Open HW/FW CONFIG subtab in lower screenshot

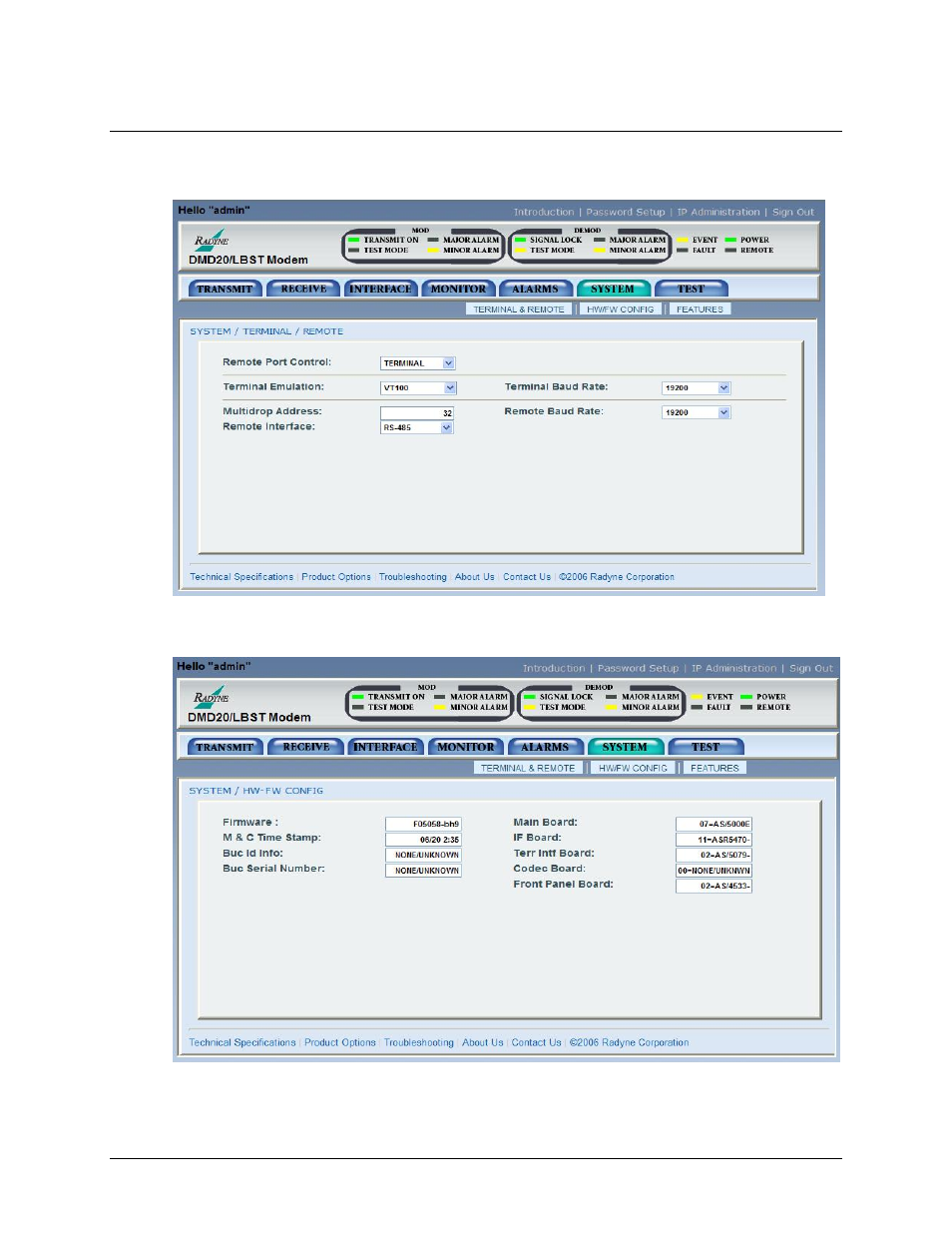point(633,768)
